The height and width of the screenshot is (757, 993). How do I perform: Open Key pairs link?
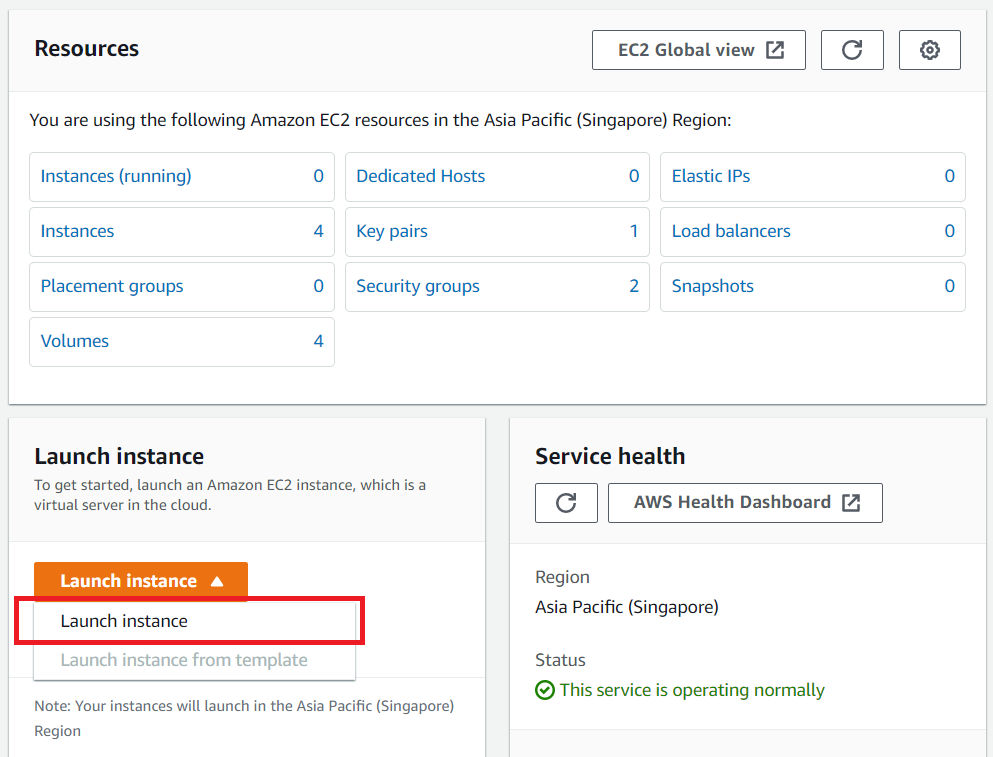tap(392, 231)
